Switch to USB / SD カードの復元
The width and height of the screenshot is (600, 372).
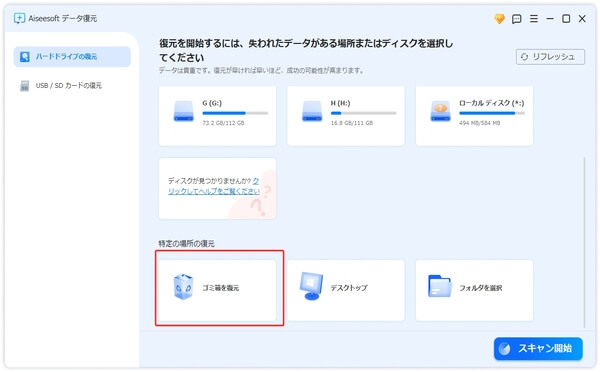72,85
